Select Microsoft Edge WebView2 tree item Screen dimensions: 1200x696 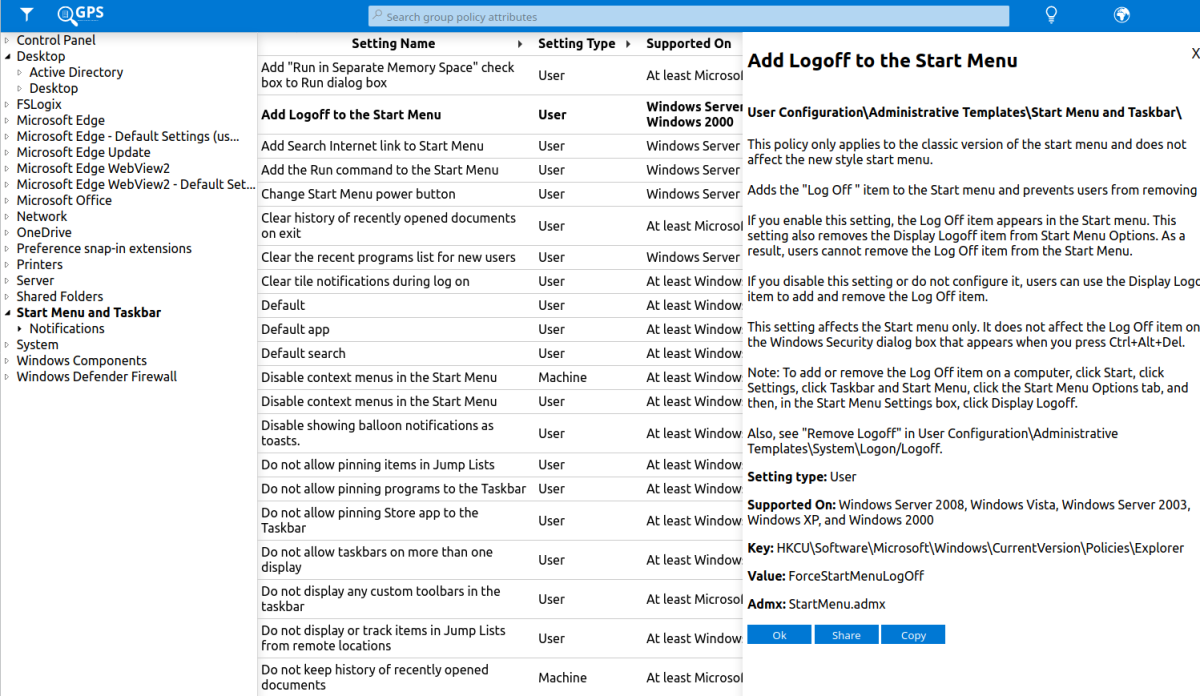(93, 168)
